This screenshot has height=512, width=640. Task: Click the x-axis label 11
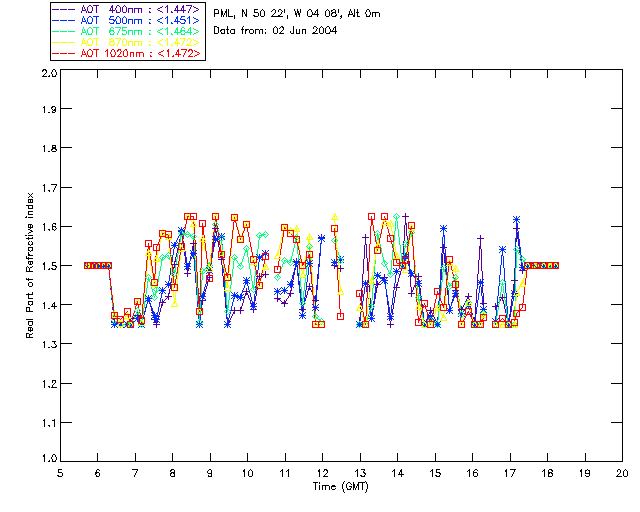click(x=285, y=473)
